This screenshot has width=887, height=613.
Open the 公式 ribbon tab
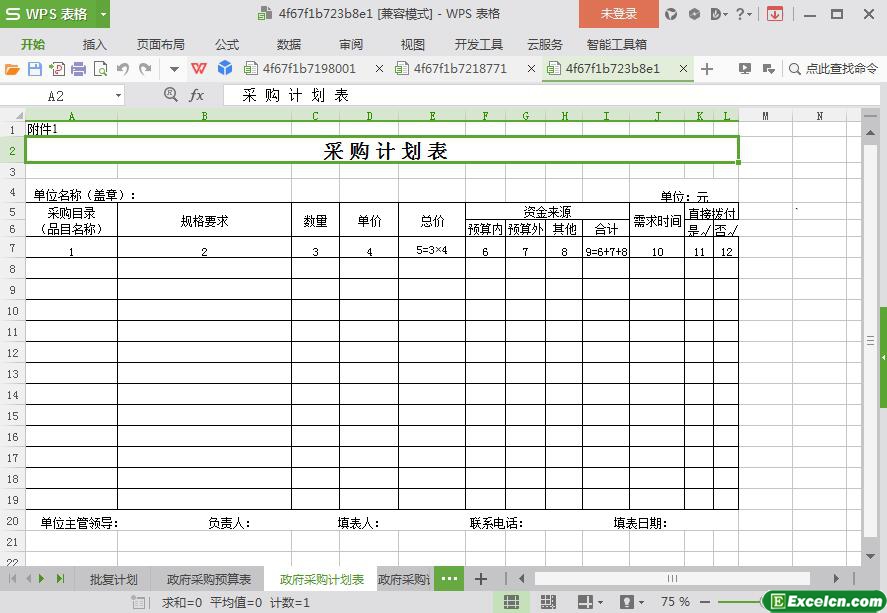pyautogui.click(x=227, y=45)
